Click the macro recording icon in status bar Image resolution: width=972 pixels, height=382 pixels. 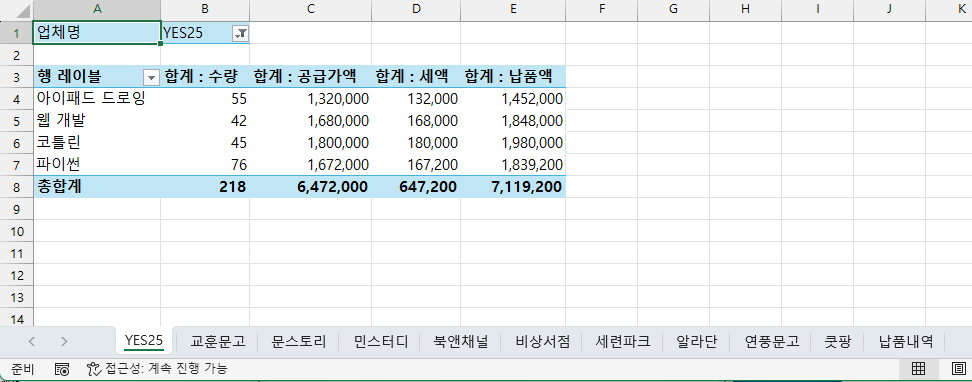tap(61, 370)
